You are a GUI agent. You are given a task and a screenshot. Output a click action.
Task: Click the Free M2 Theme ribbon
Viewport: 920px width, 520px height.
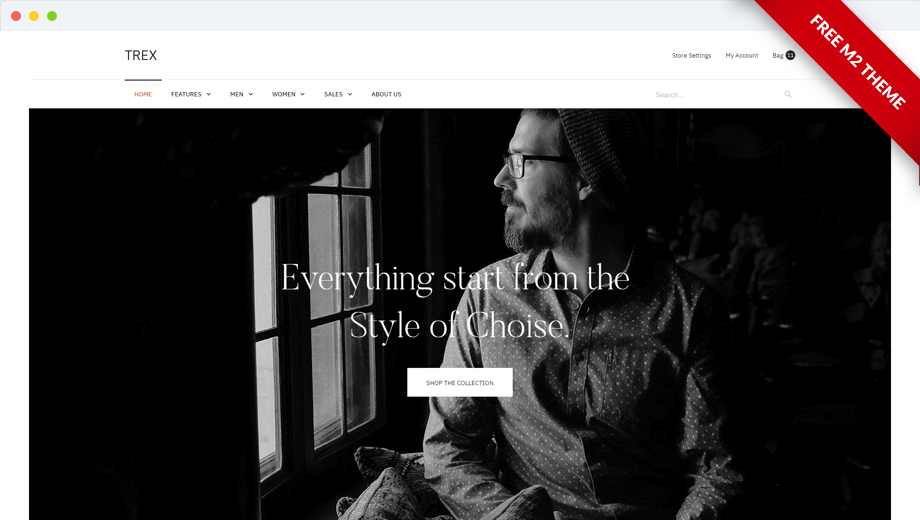click(x=857, y=62)
